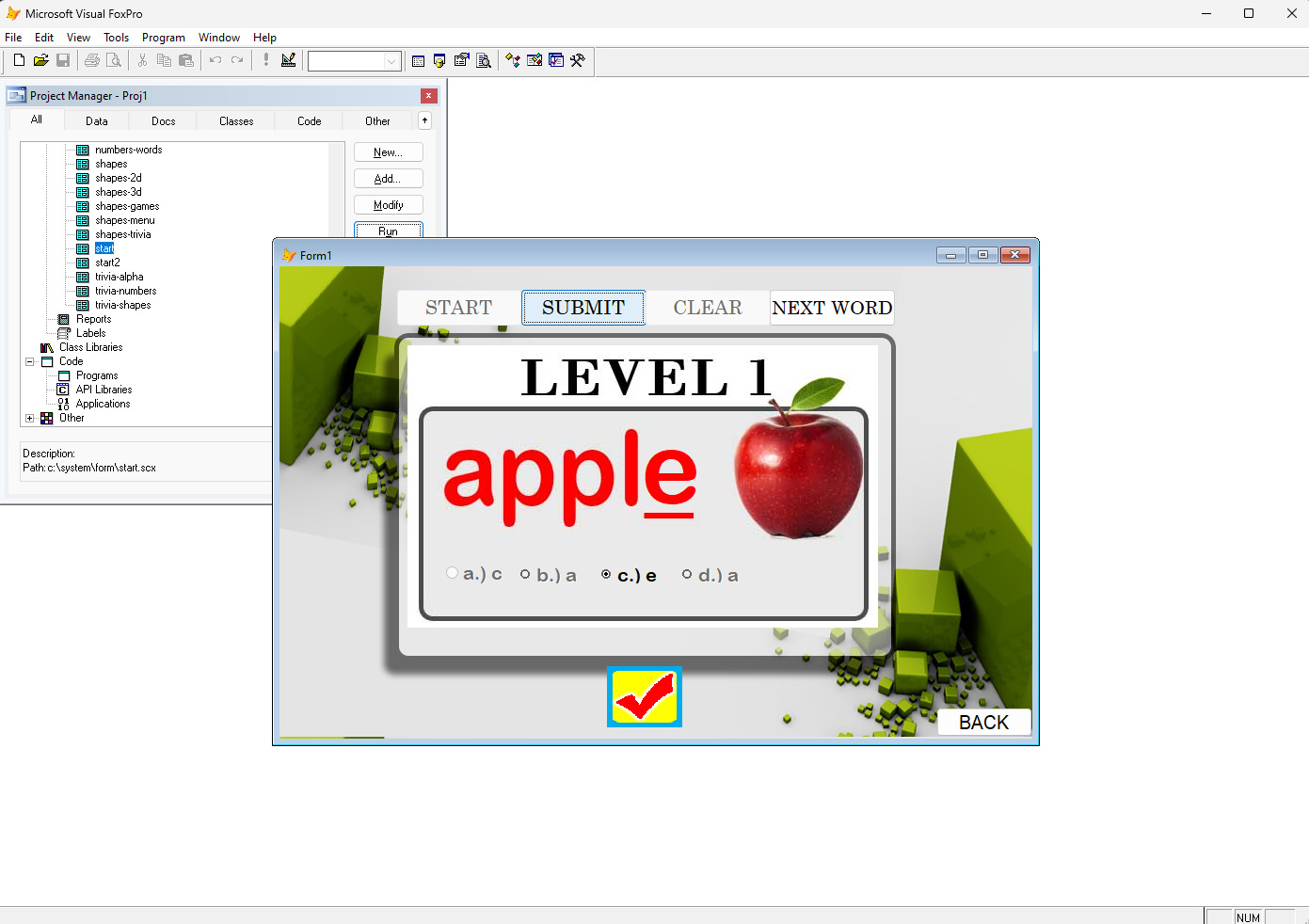Choose answer option d.) a
This screenshot has width=1309, height=924.
pos(687,575)
